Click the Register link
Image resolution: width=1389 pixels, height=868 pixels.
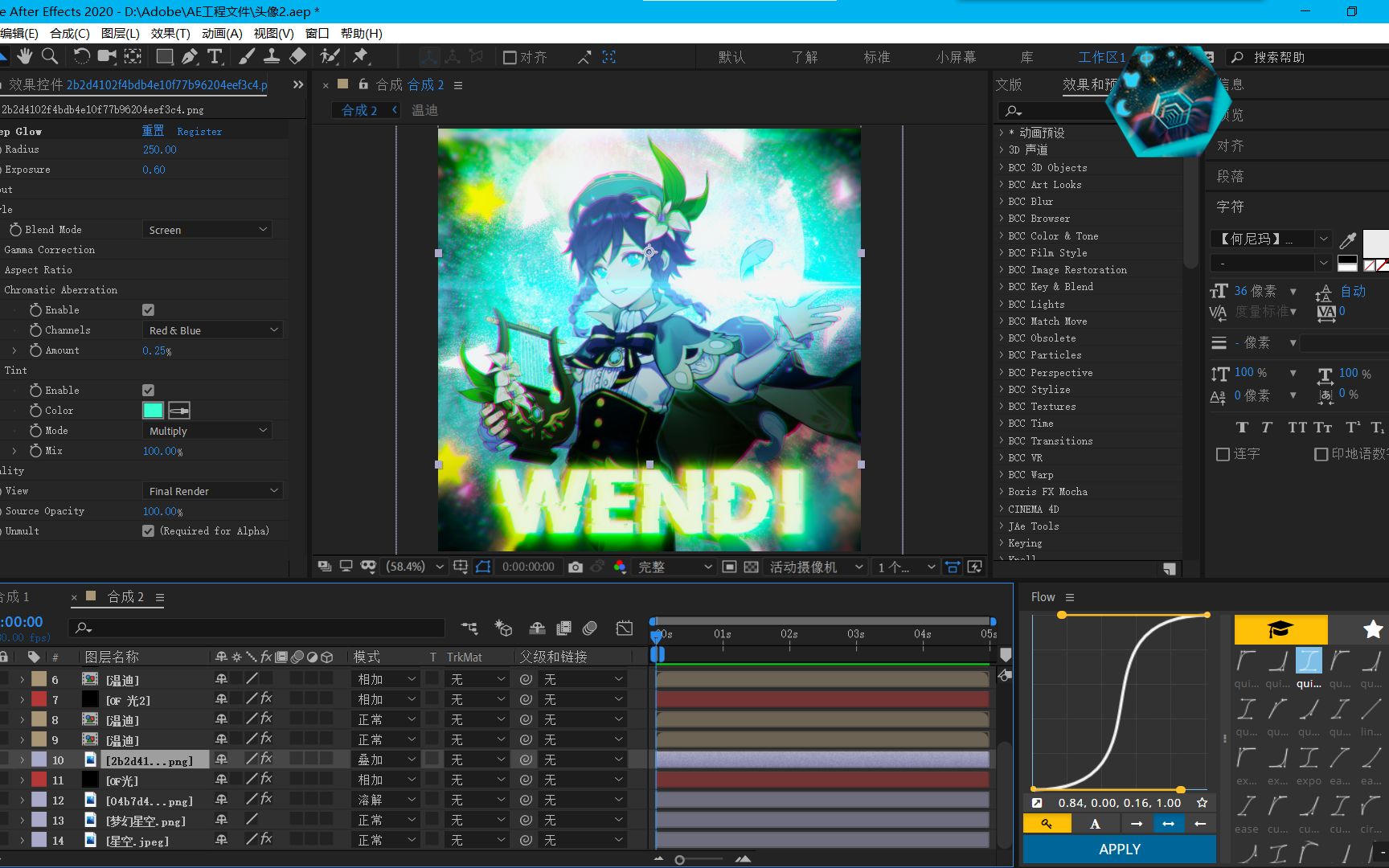pos(199,131)
